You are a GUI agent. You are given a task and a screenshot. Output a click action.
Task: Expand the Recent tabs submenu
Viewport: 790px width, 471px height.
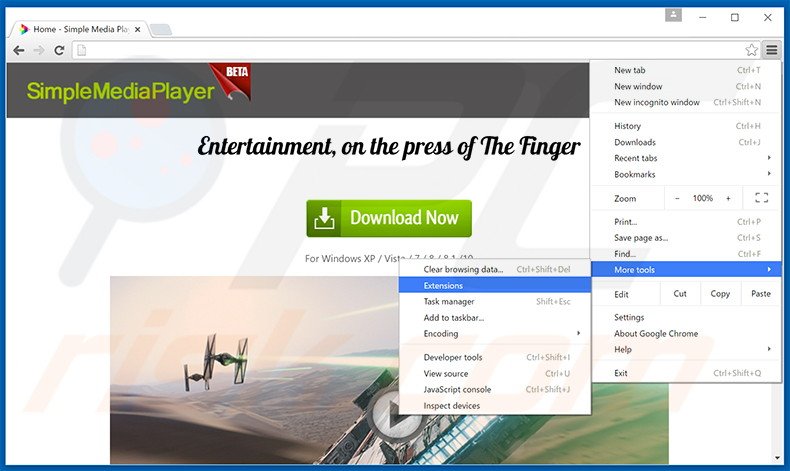(685, 158)
